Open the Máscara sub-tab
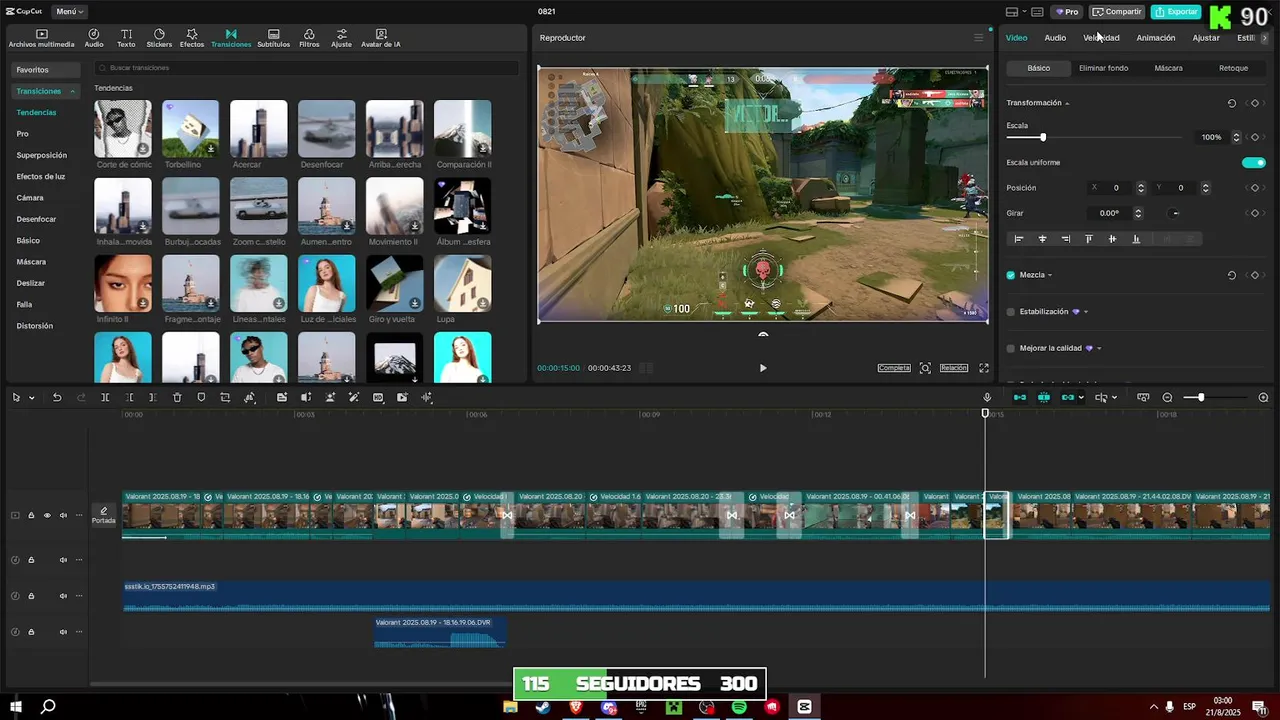 tap(1168, 68)
